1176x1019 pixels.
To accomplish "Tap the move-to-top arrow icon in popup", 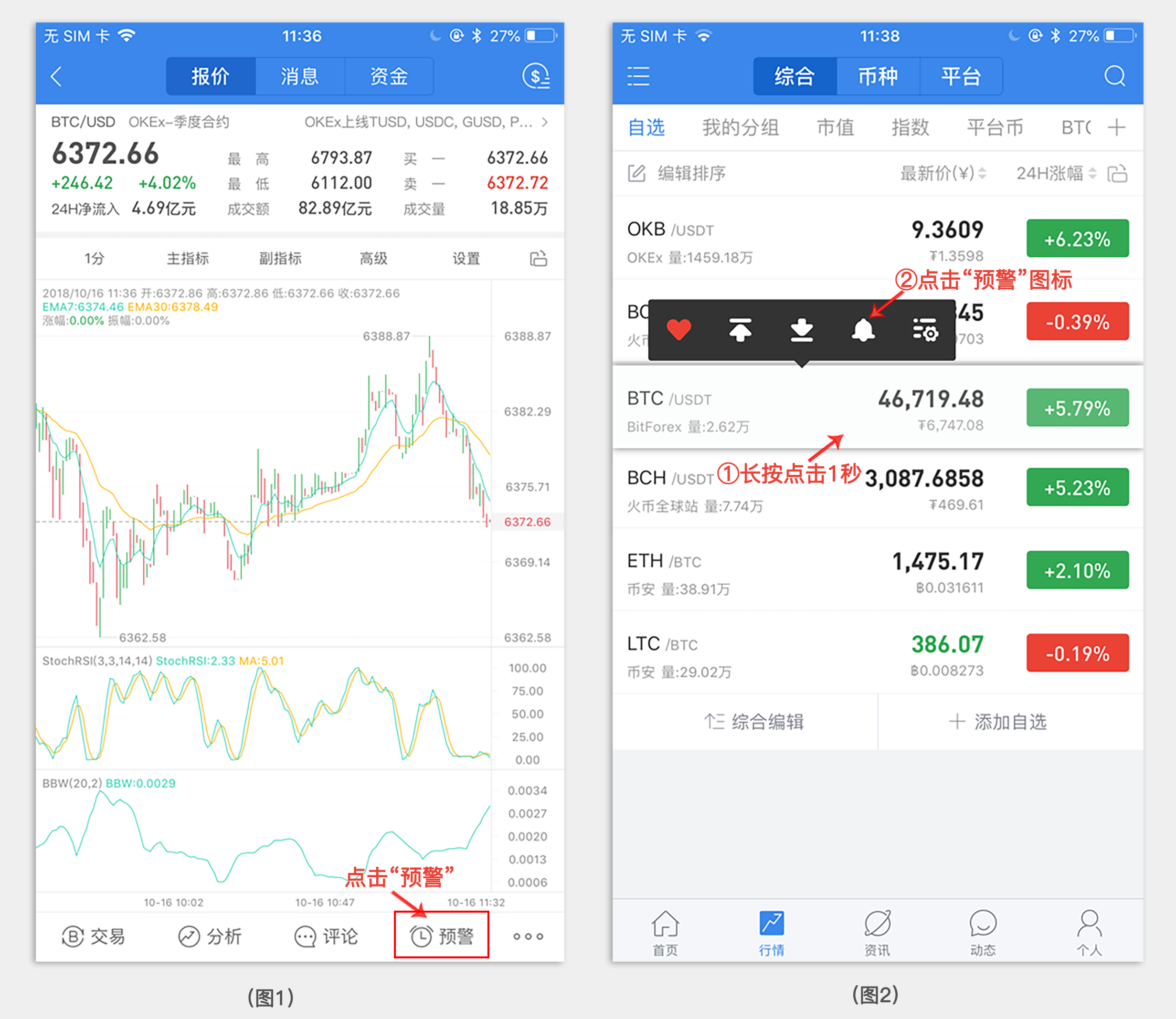I will (740, 330).
